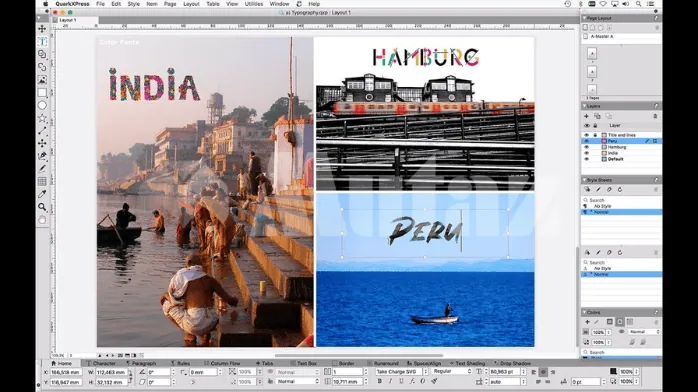Open macOS Spotlight search
Viewport: 698px width, 392px height.
tap(638, 4)
